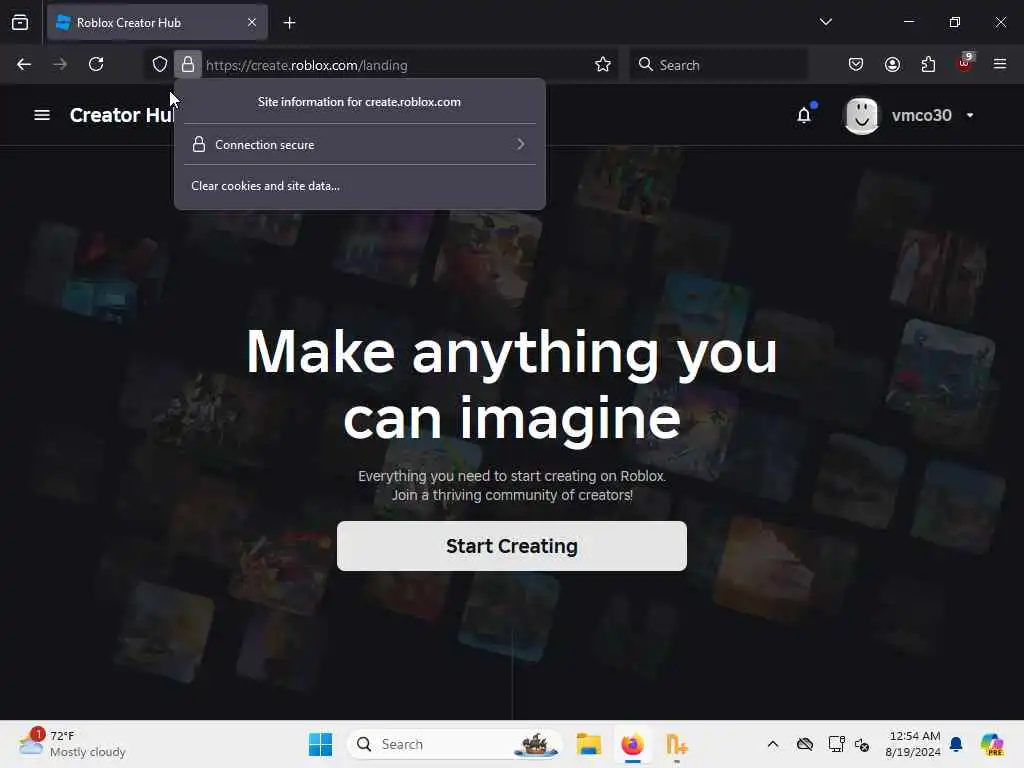This screenshot has height=768, width=1024.
Task: Open Save to Pocket
Action: coord(856,64)
